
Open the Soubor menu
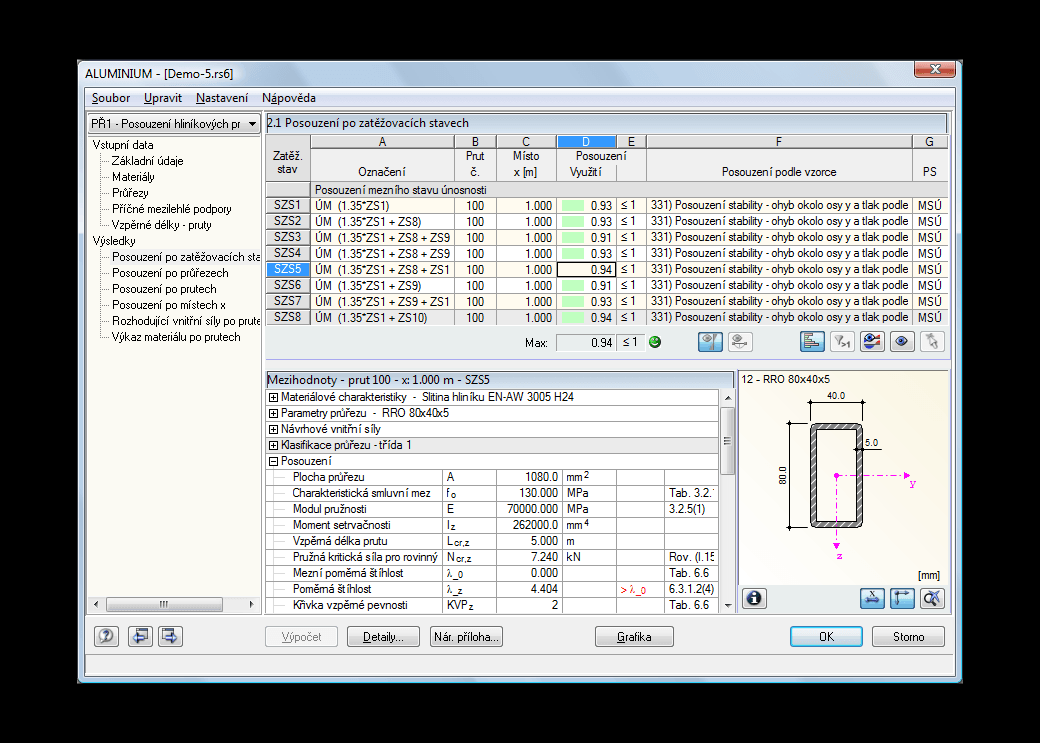coord(111,98)
